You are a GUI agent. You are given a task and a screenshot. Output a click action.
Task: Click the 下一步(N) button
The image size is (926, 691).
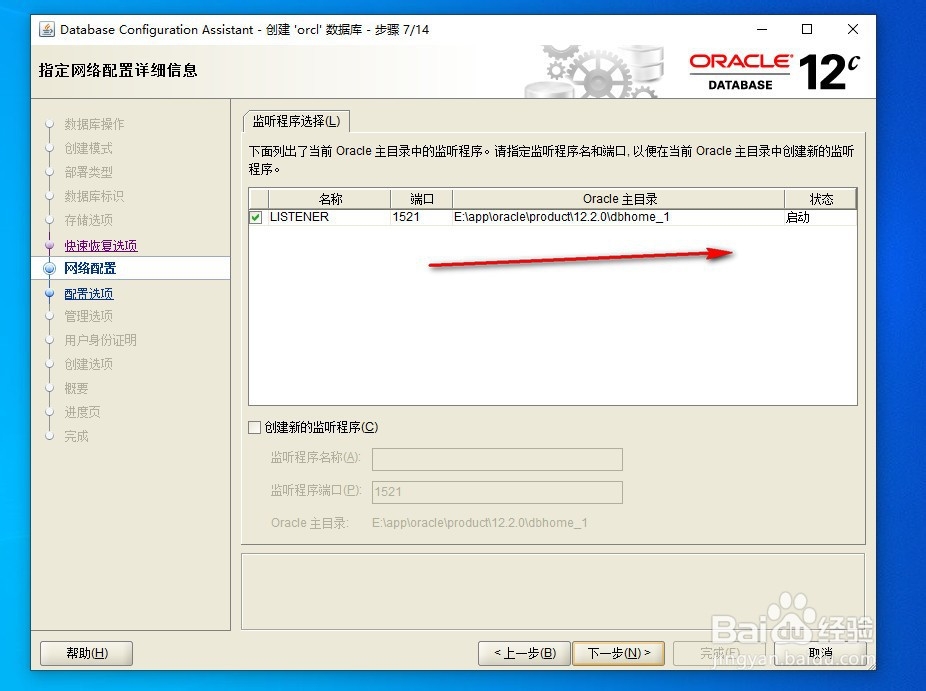tap(618, 653)
